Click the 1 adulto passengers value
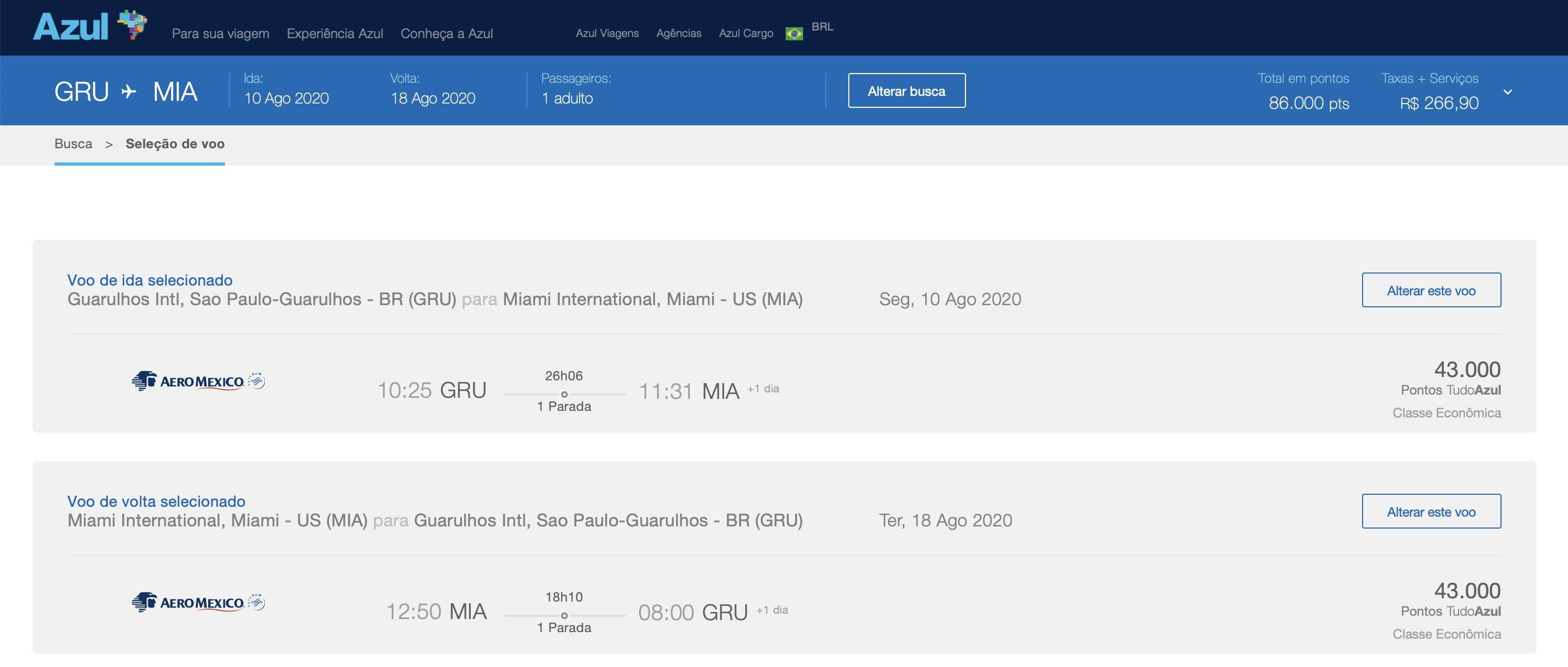1568x667 pixels. 567,98
